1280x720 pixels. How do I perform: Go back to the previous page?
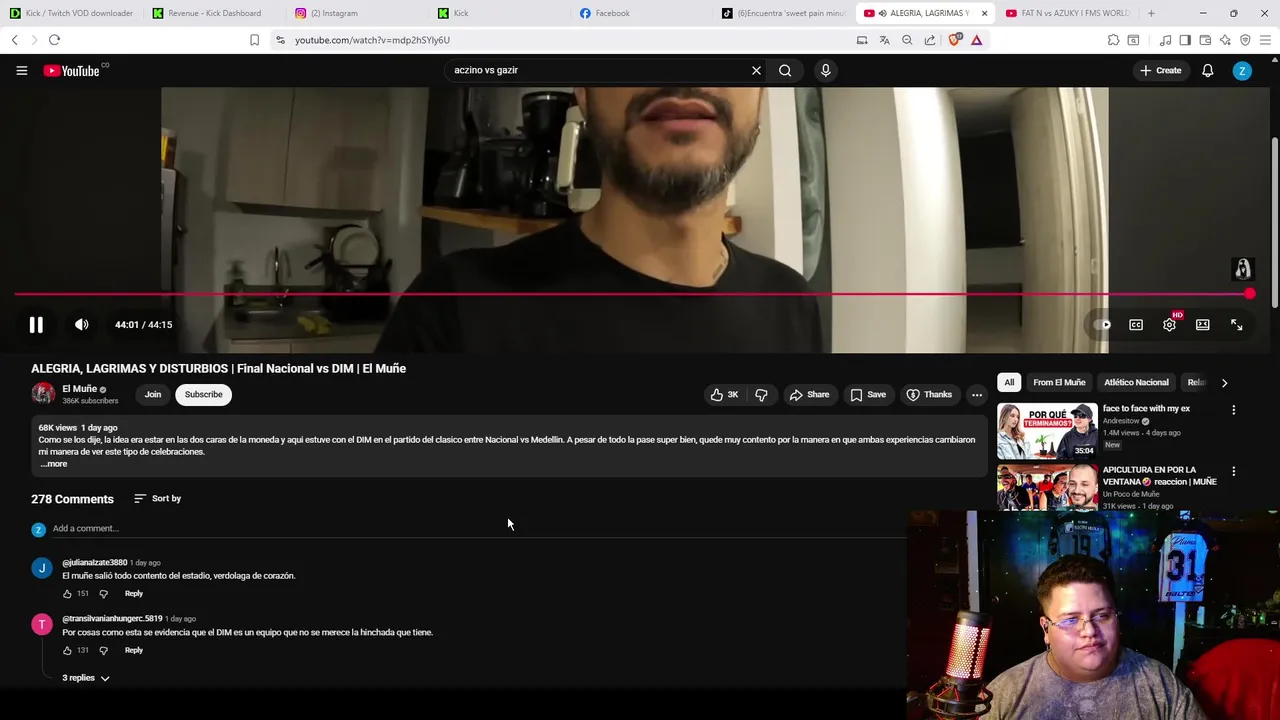[14, 40]
